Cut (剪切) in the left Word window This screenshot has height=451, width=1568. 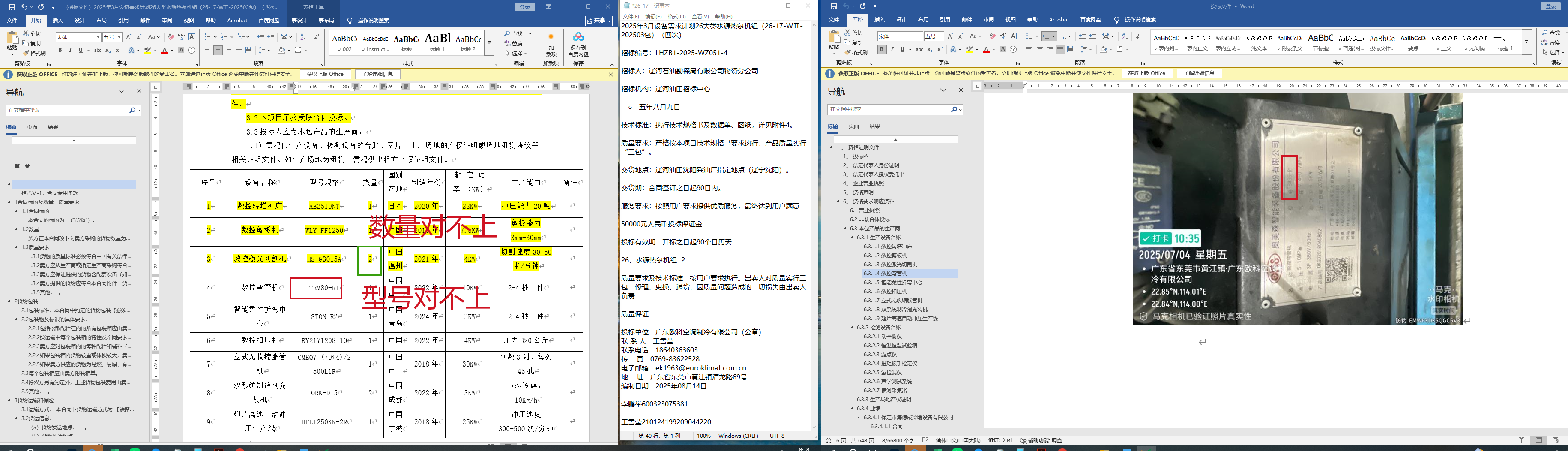pos(32,34)
